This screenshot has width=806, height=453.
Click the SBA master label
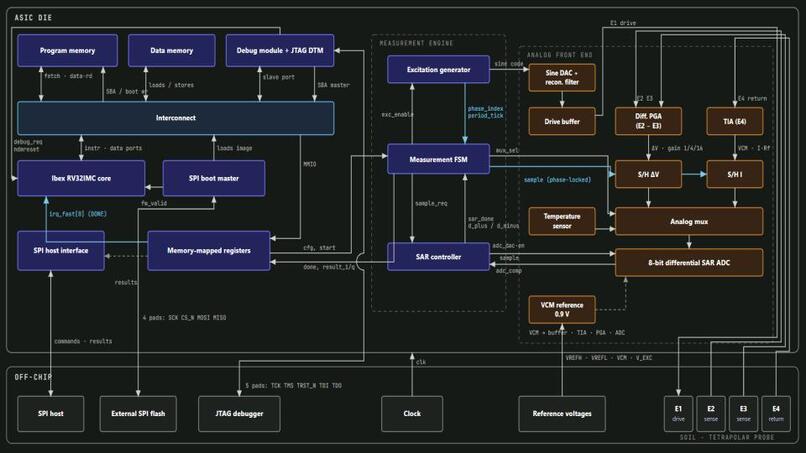pyautogui.click(x=333, y=85)
